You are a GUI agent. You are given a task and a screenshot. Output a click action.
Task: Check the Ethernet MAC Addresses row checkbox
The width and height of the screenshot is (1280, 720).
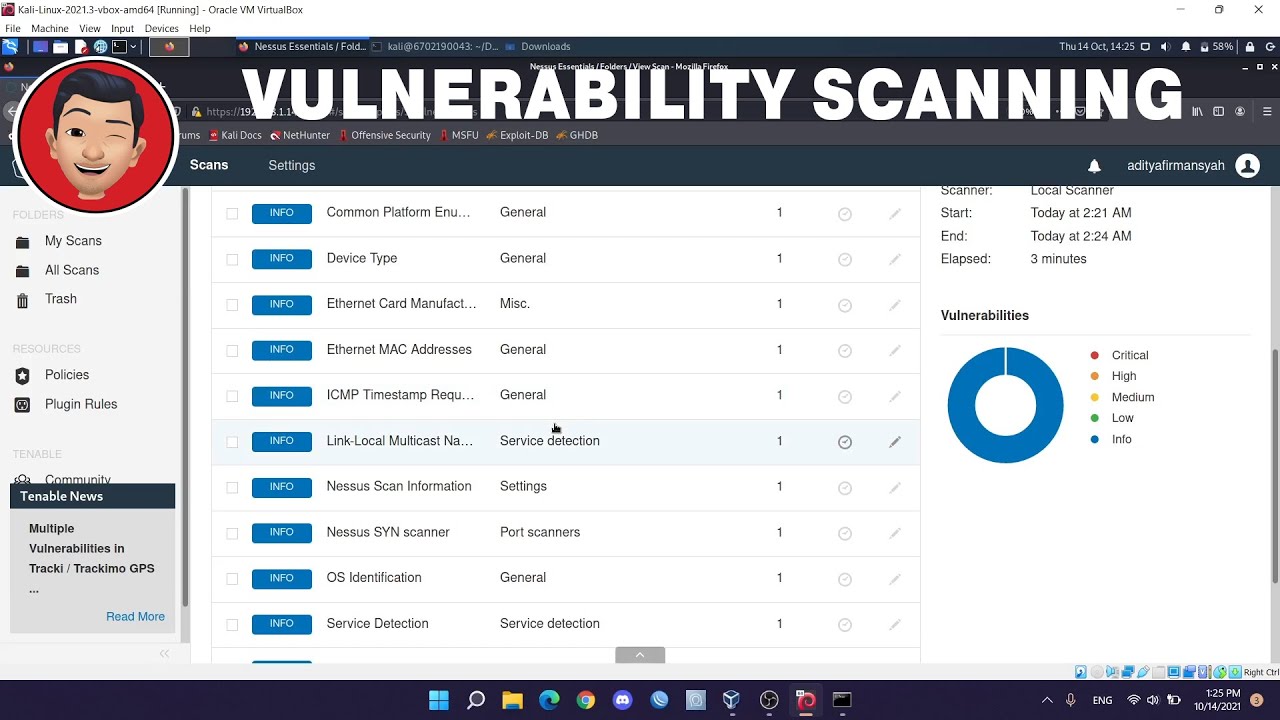click(x=232, y=350)
